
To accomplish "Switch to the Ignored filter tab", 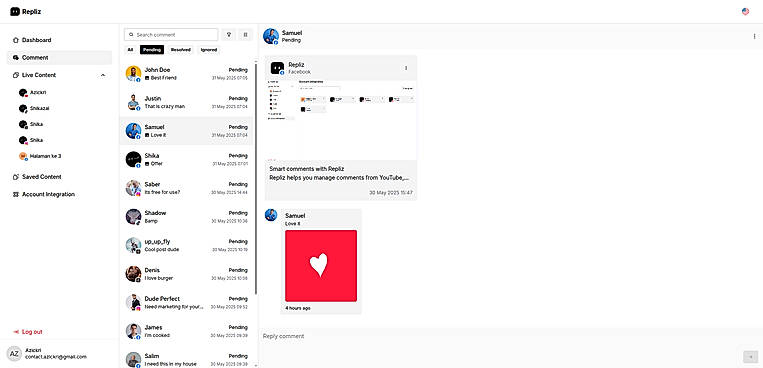I will tap(209, 50).
